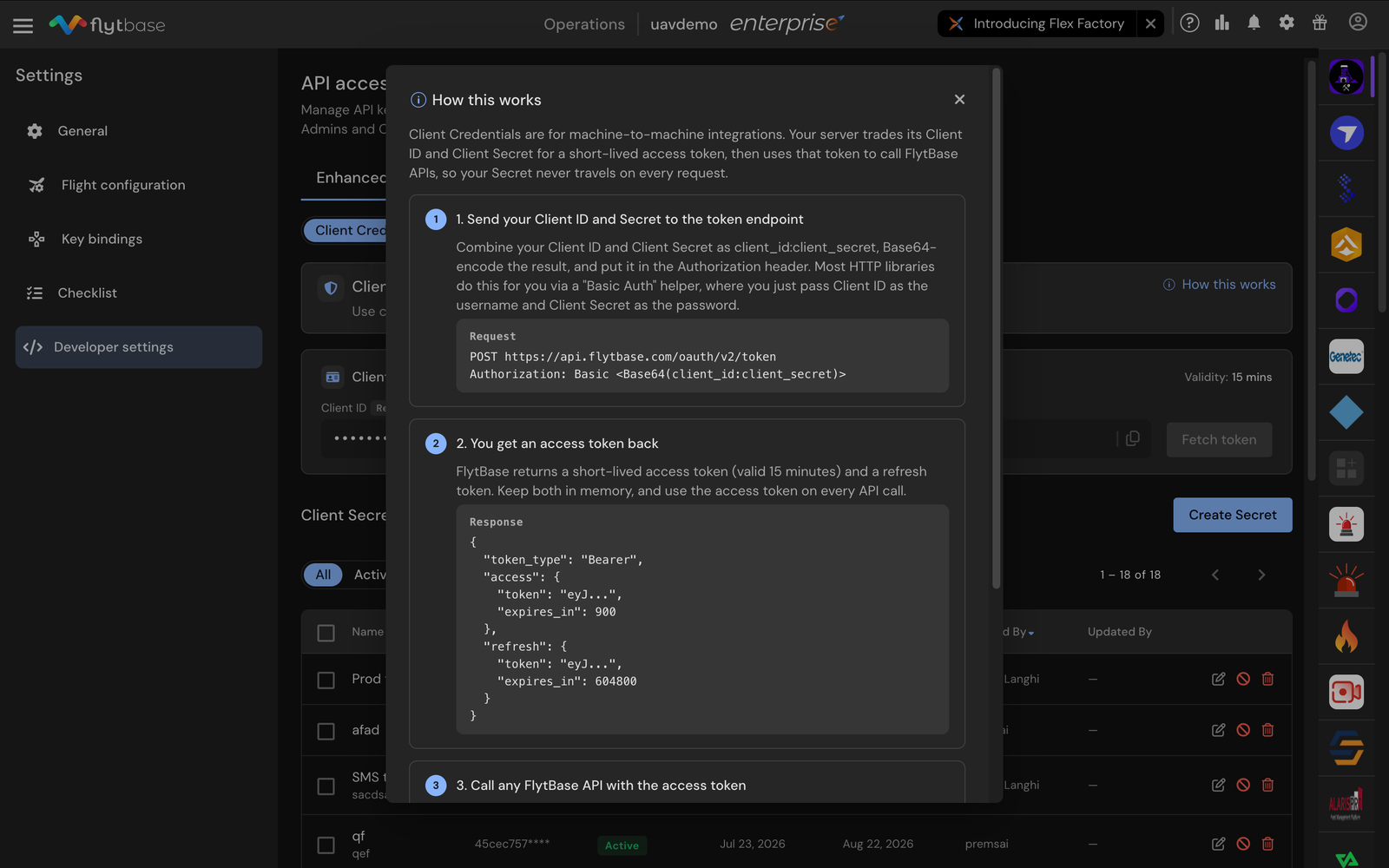The width and height of the screenshot is (1389, 868).
Task: Edit the Prod secret row
Action: pyautogui.click(x=1219, y=679)
